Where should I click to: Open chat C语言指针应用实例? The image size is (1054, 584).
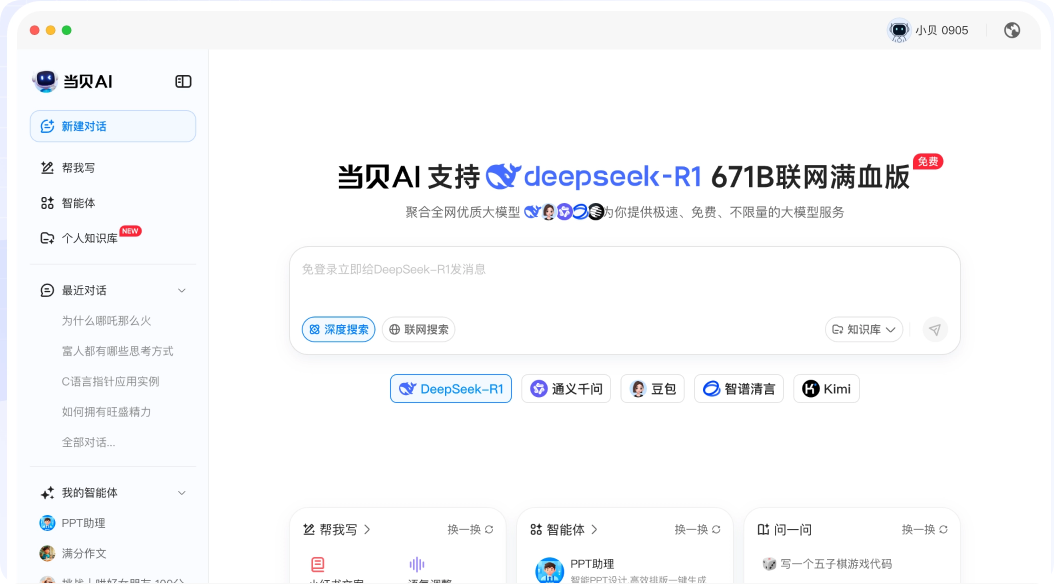click(x=110, y=381)
